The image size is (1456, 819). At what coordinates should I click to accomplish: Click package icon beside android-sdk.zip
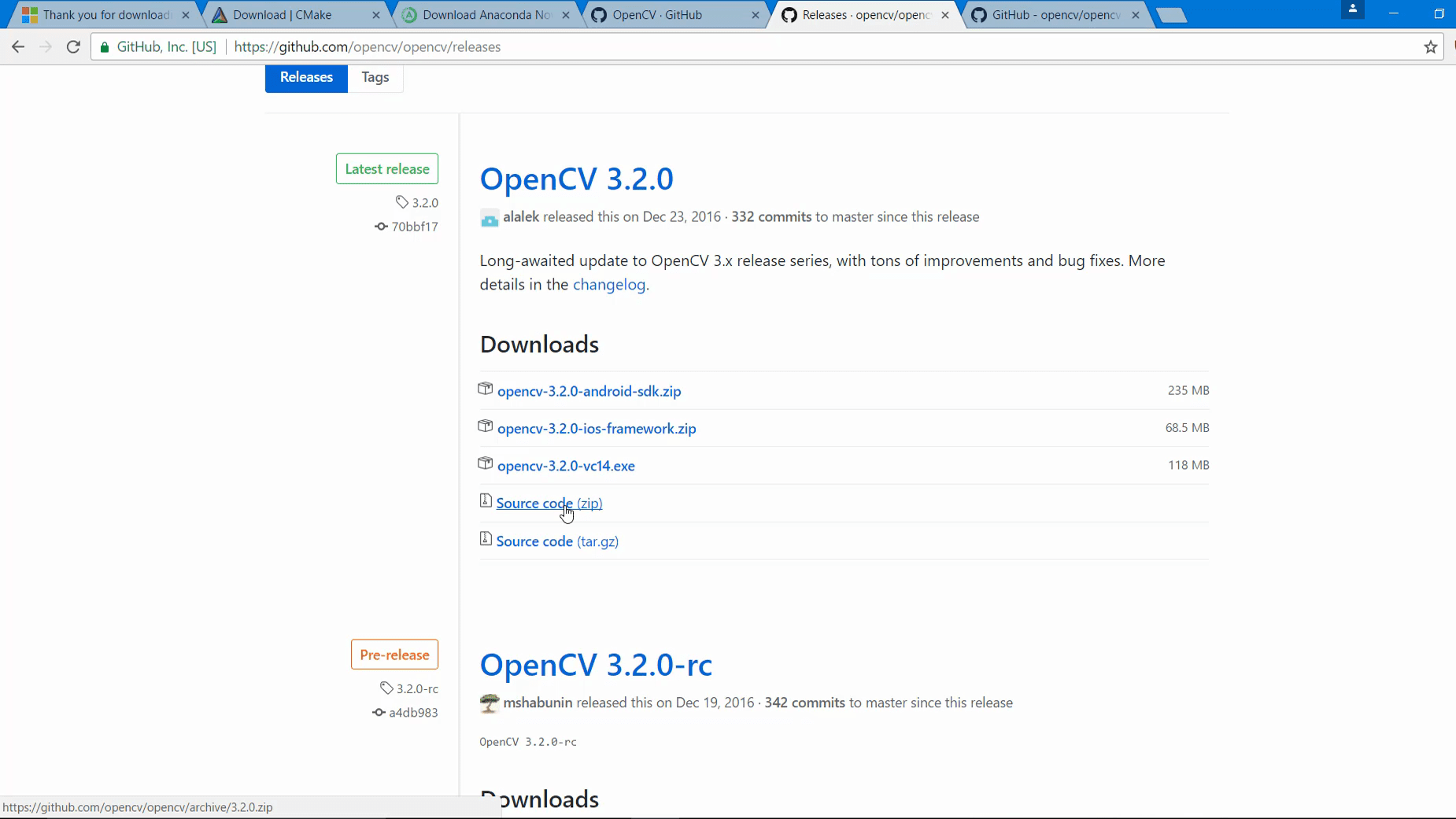486,389
